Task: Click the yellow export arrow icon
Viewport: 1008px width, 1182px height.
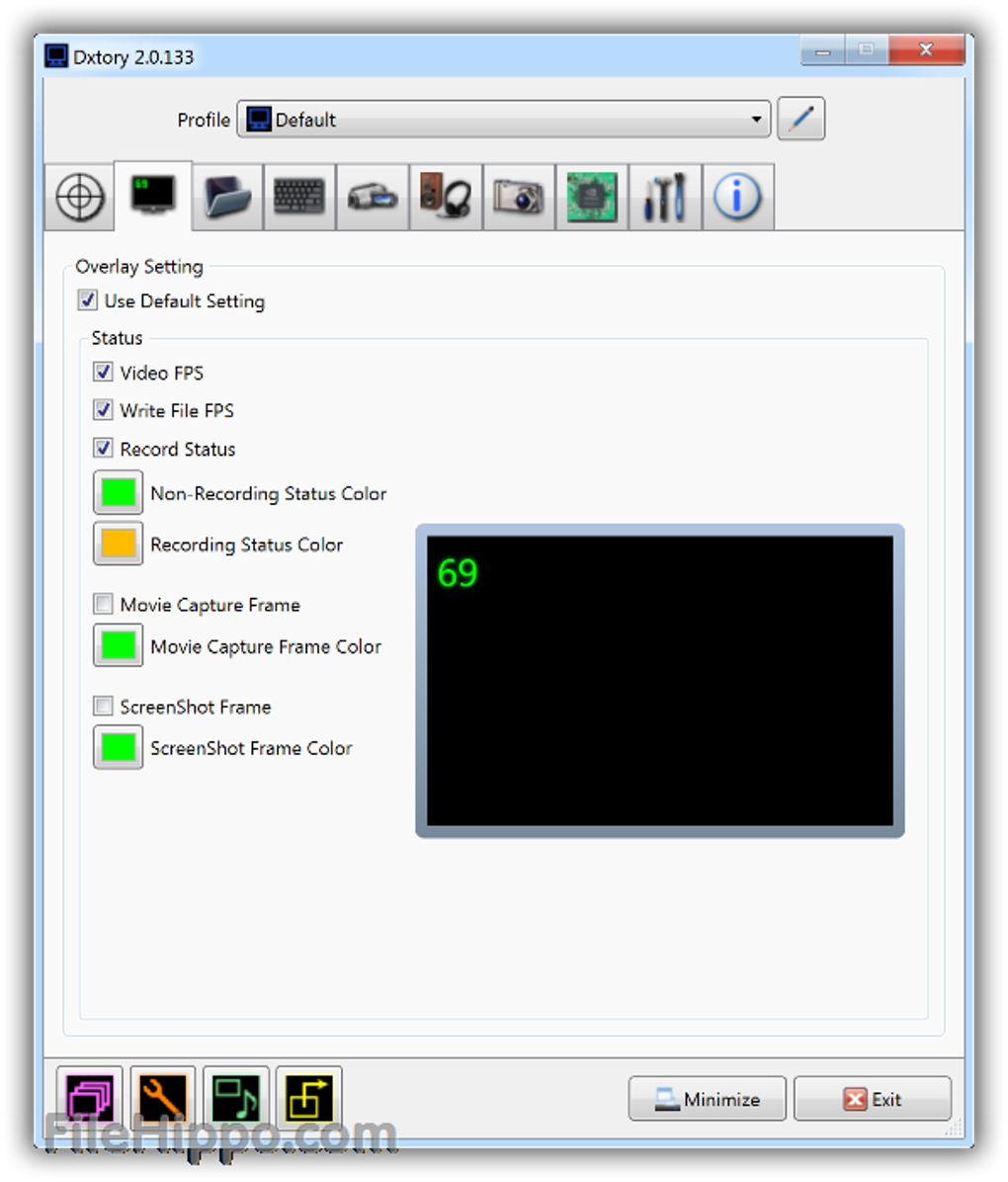Action: coord(309,1098)
